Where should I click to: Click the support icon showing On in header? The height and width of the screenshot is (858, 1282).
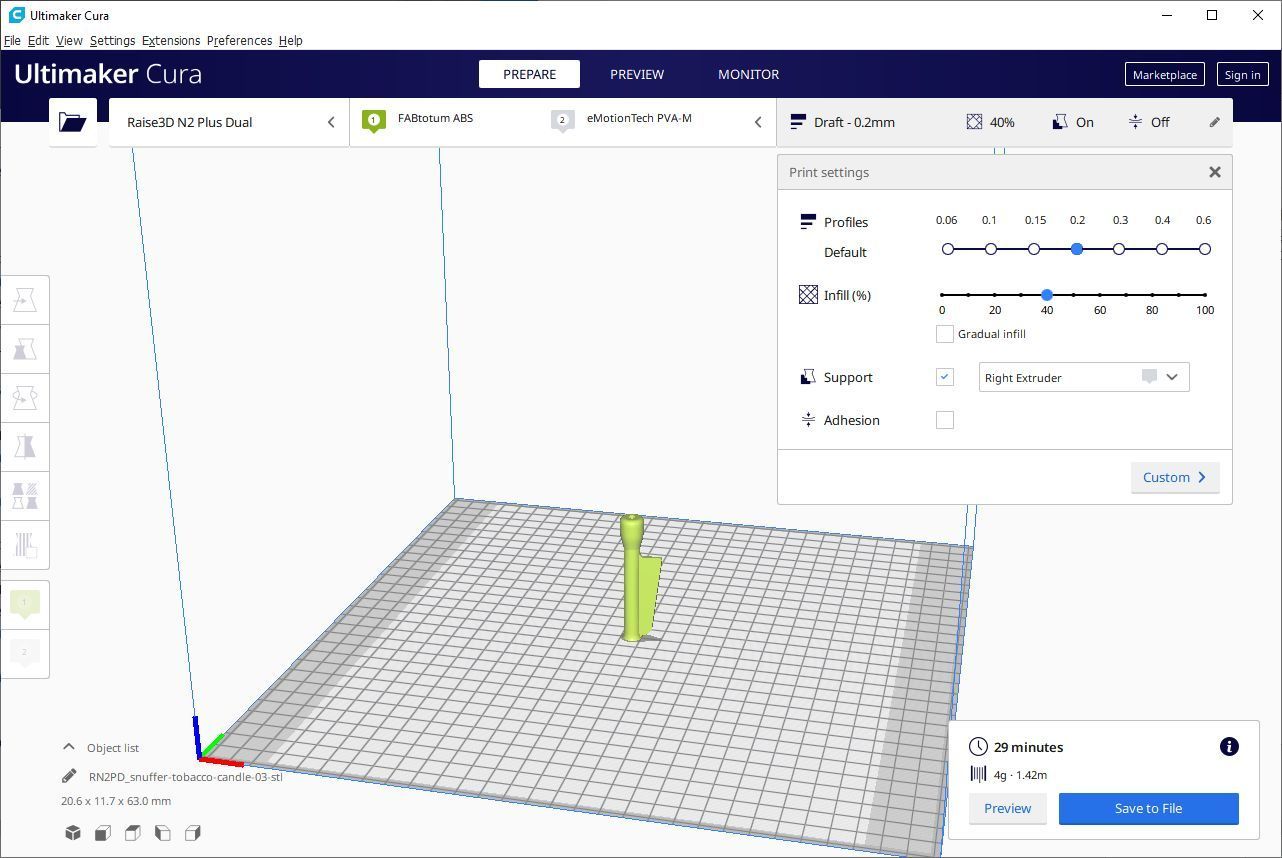tap(1060, 122)
